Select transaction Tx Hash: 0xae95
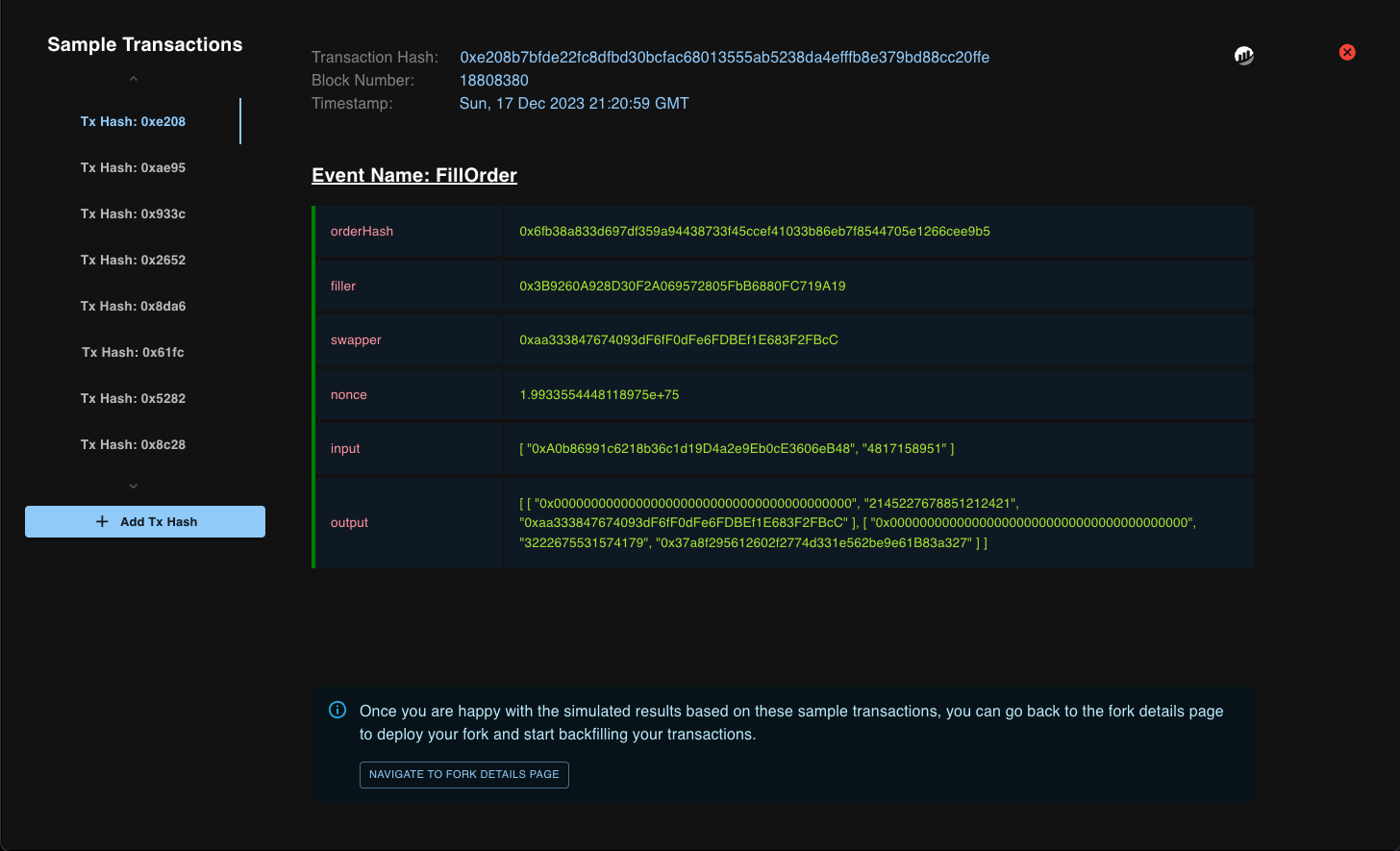Viewport: 1400px width, 851px height. (133, 168)
